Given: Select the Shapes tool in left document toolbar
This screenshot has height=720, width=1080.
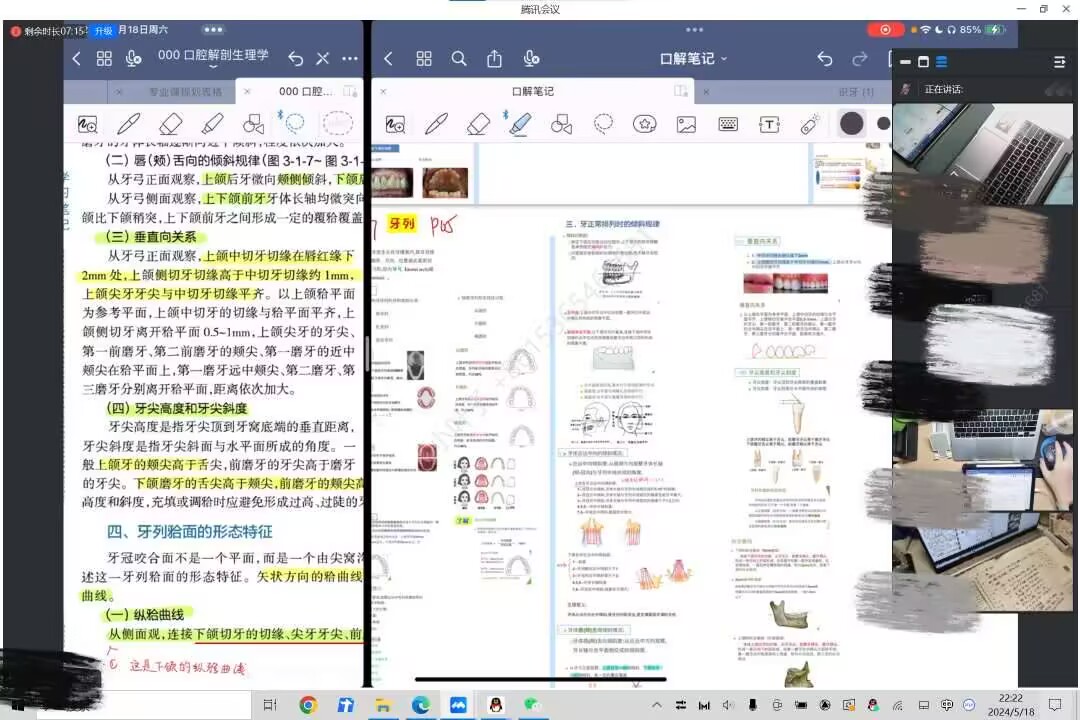Looking at the screenshot, I should coord(254,124).
